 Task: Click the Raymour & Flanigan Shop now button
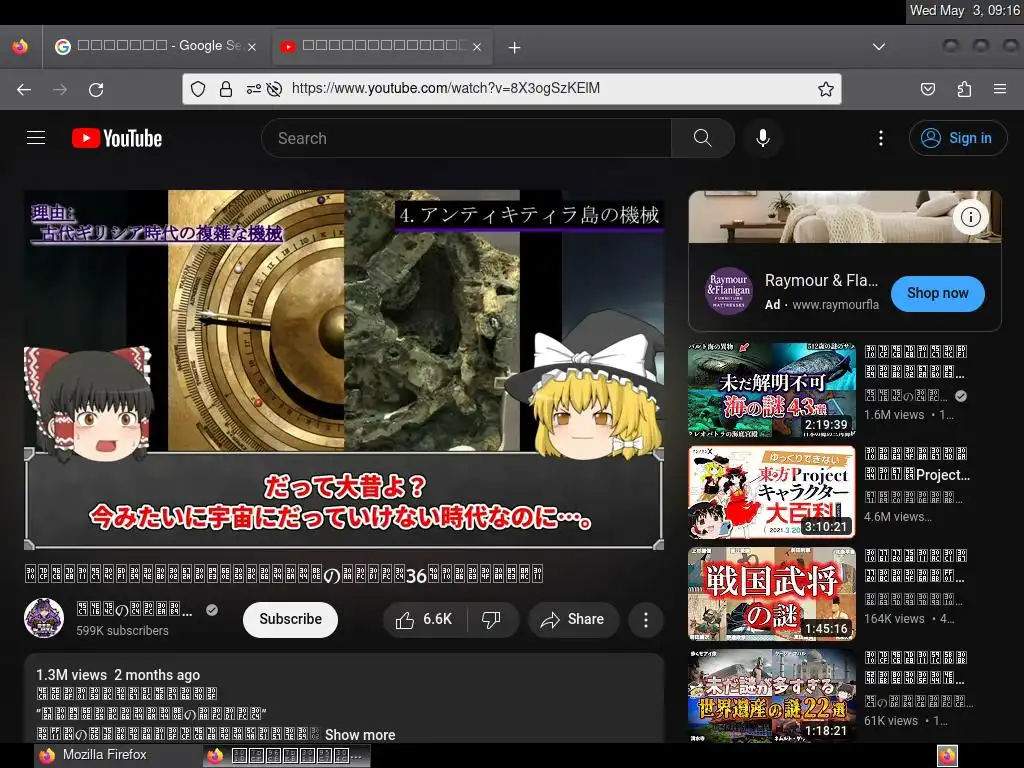pyautogui.click(x=937, y=293)
